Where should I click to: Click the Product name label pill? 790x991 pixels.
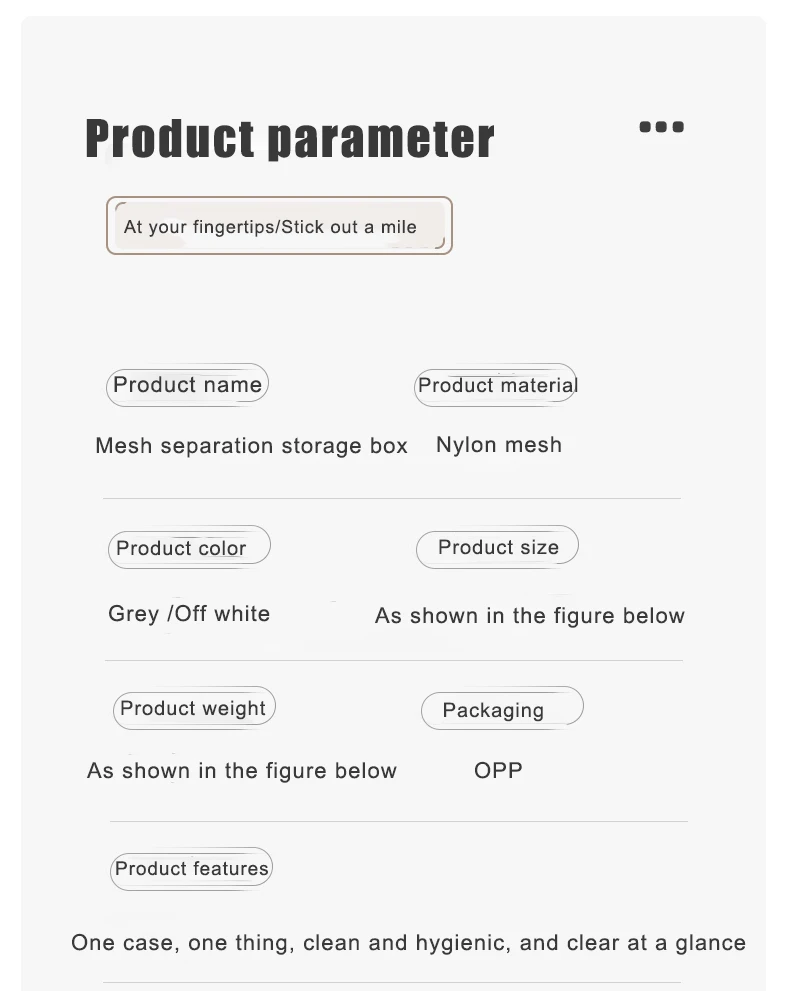(x=187, y=385)
